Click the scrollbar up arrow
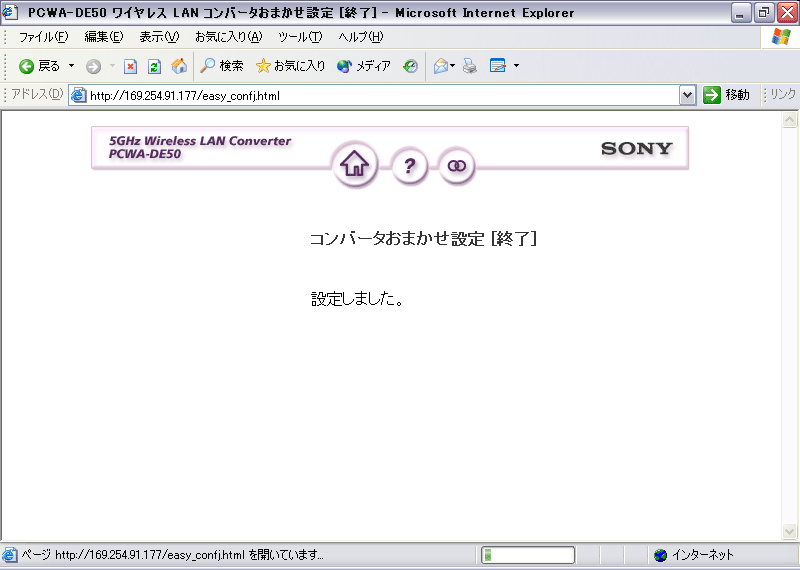The width and height of the screenshot is (800, 570). tap(789, 120)
